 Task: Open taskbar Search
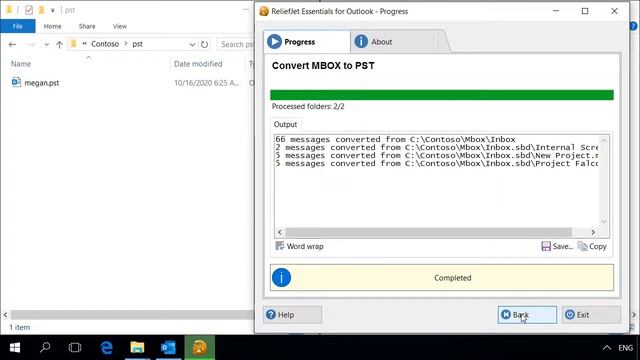point(45,347)
